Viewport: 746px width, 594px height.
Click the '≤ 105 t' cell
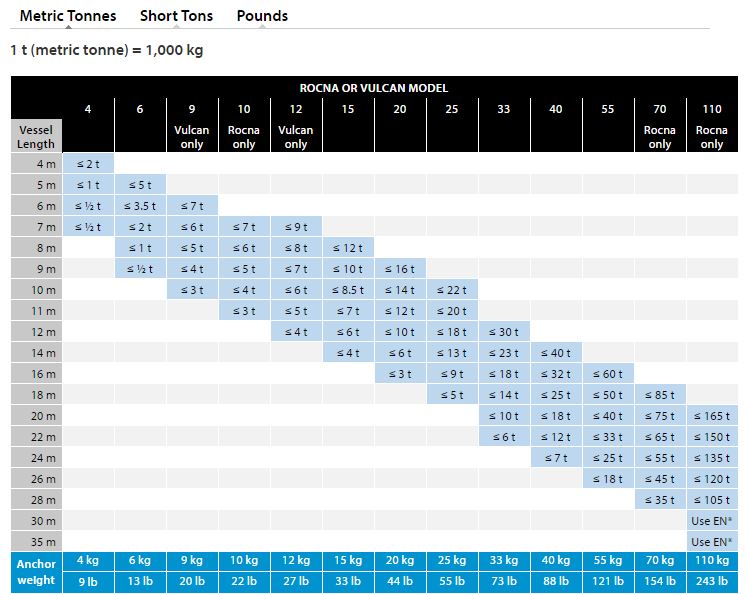712,500
